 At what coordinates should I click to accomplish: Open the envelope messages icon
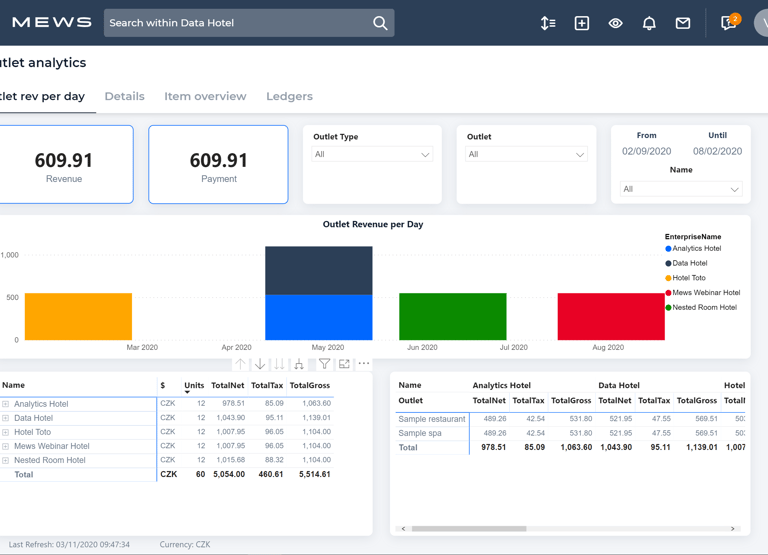683,23
